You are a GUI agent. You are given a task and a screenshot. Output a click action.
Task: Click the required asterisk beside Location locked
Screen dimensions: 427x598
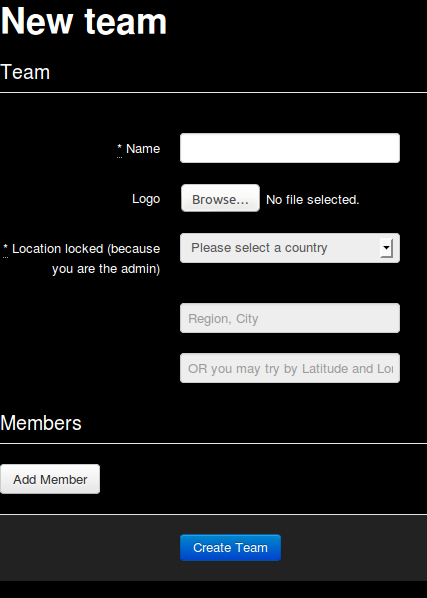tap(5, 248)
